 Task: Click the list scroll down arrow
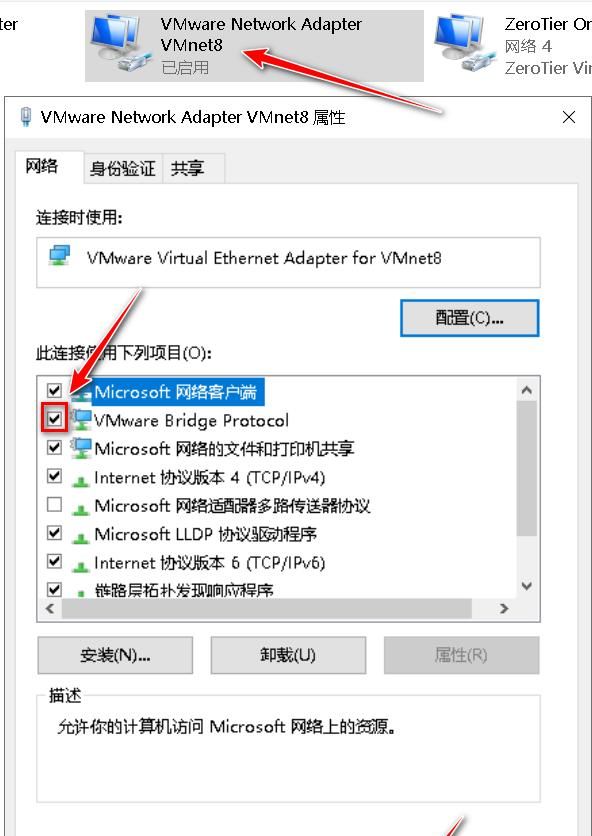pos(526,586)
